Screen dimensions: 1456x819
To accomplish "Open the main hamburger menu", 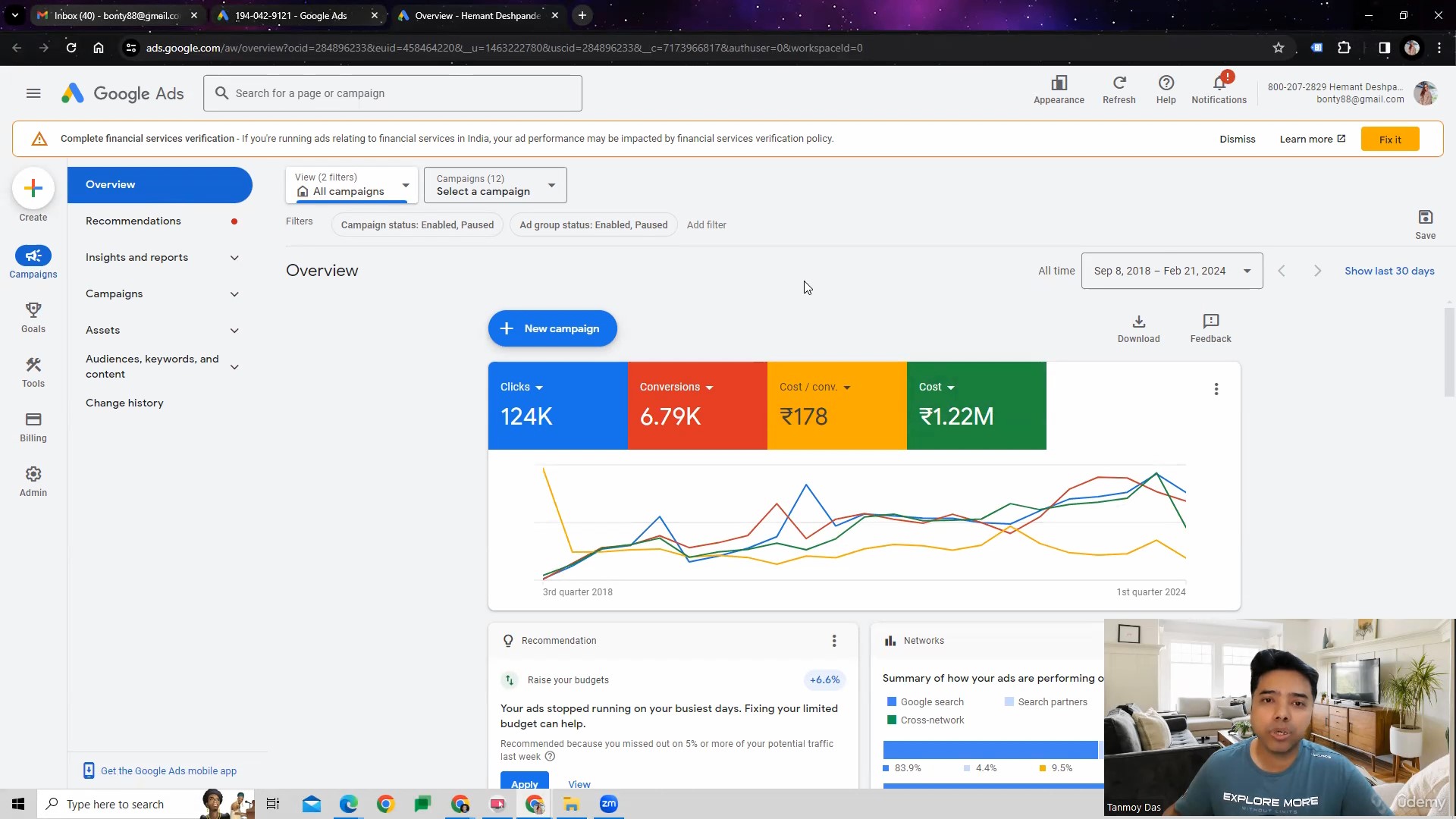I will [x=33, y=93].
